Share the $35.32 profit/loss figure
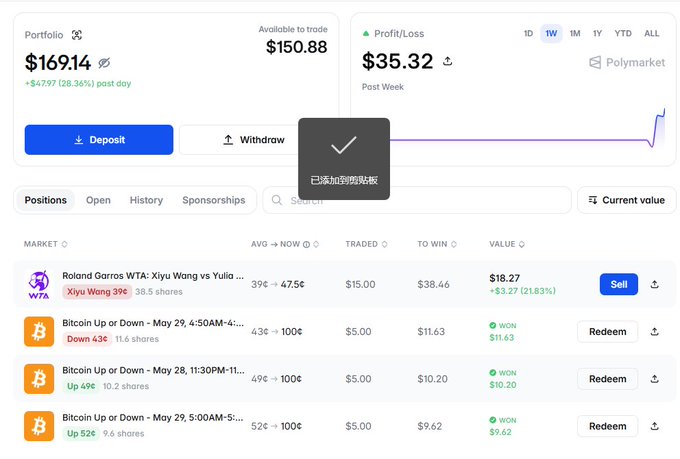The image size is (680, 459). [448, 61]
